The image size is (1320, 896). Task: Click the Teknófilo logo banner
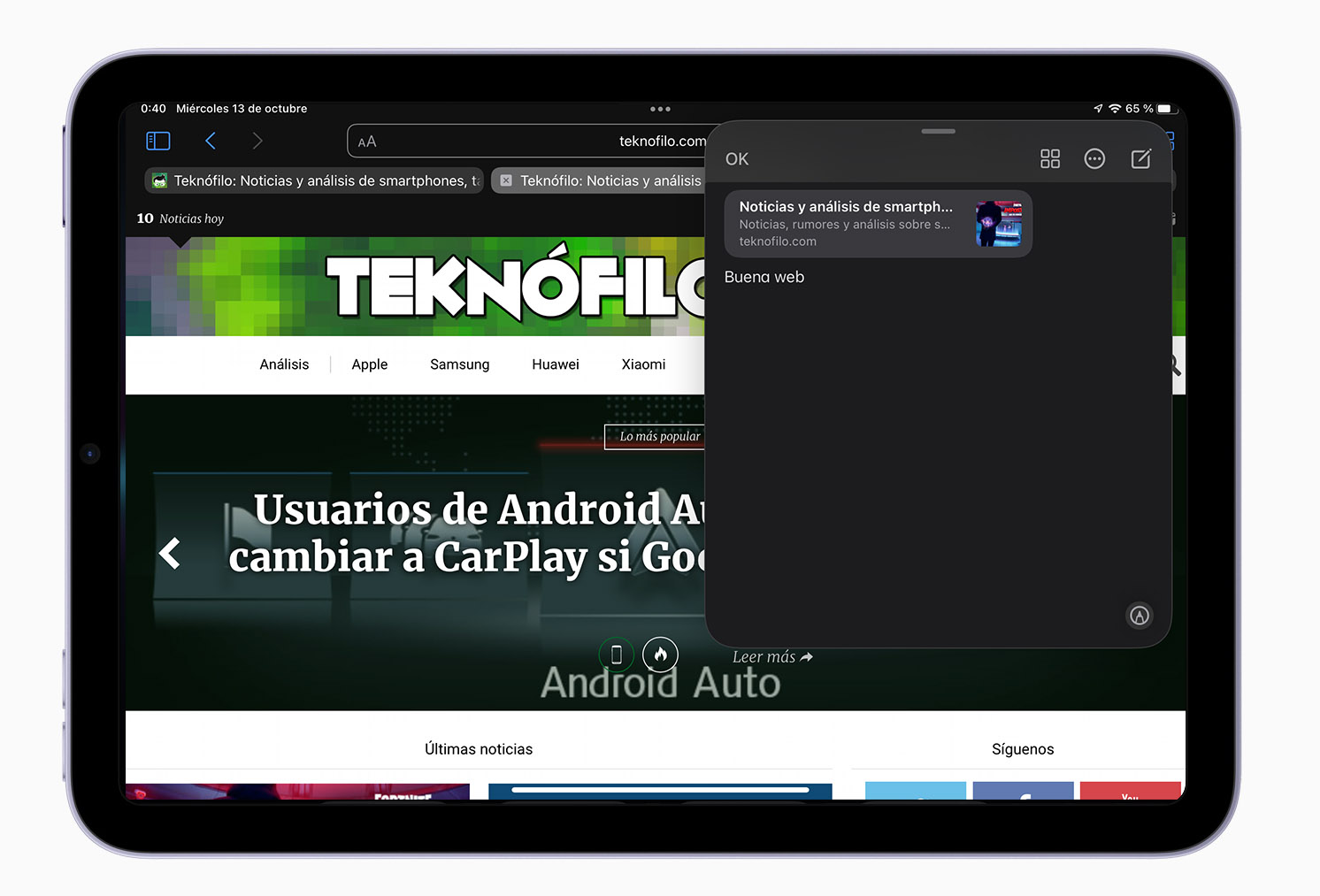pyautogui.click(x=516, y=287)
